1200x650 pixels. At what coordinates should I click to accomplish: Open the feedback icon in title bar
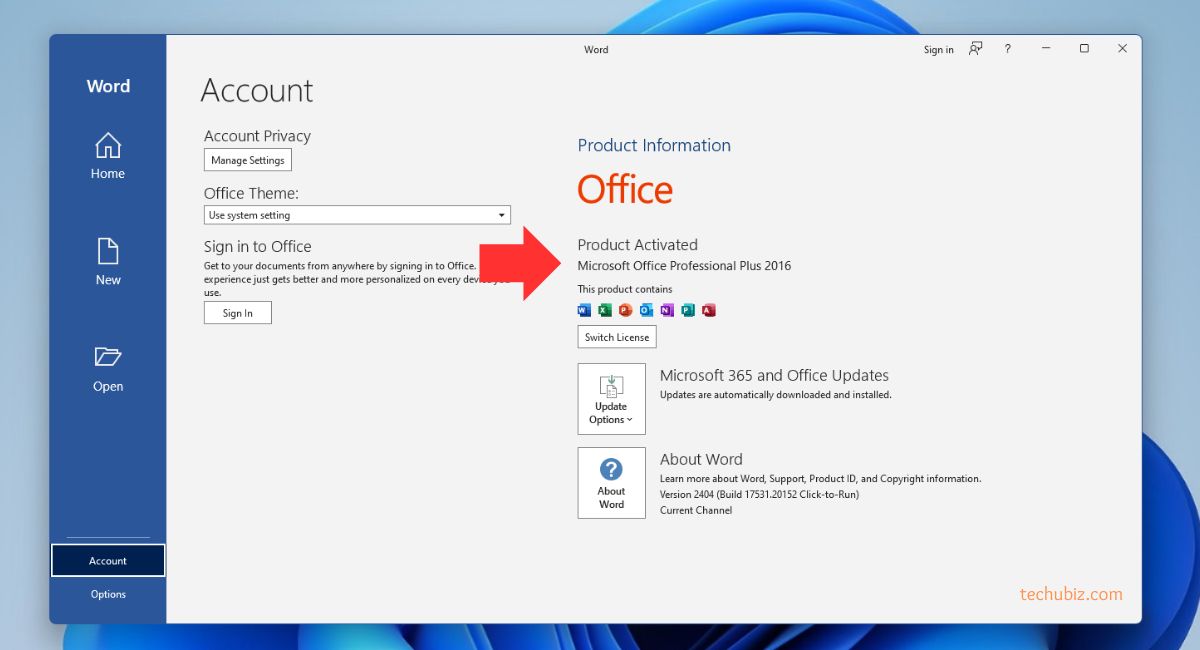(976, 49)
